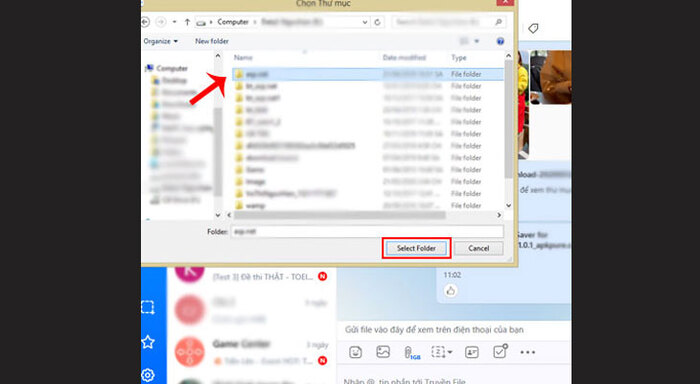Close the Chọn Thư mục dialog
Viewport: 700px width, 384px height.
(505, 2)
